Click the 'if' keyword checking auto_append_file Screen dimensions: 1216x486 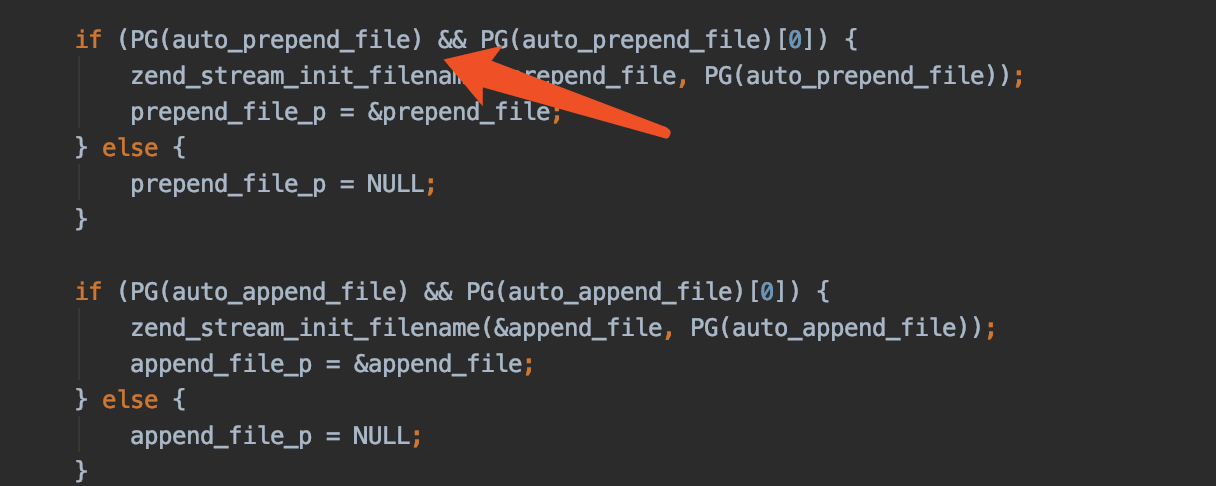[88, 292]
